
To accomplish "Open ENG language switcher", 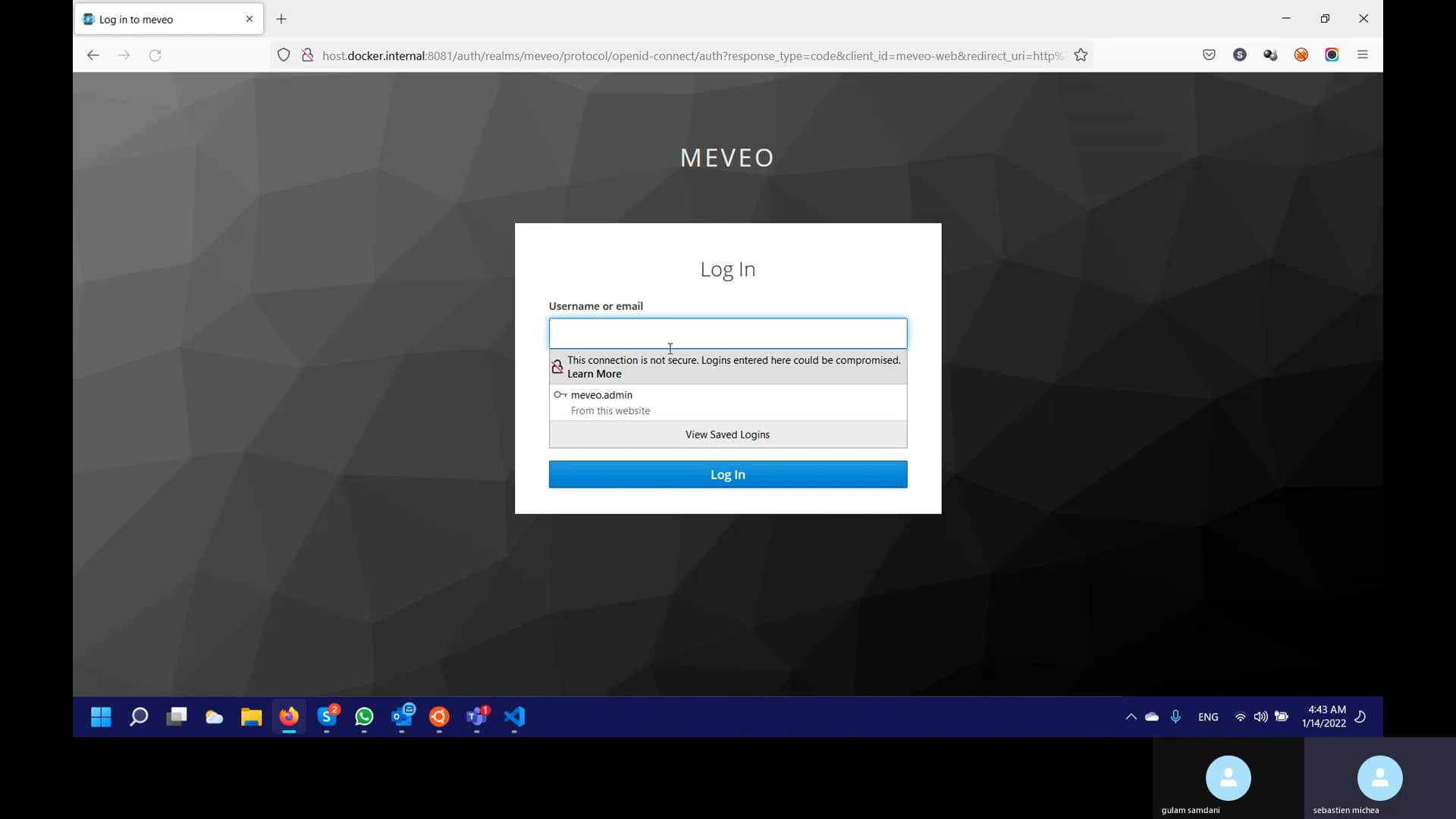I will (x=1208, y=717).
